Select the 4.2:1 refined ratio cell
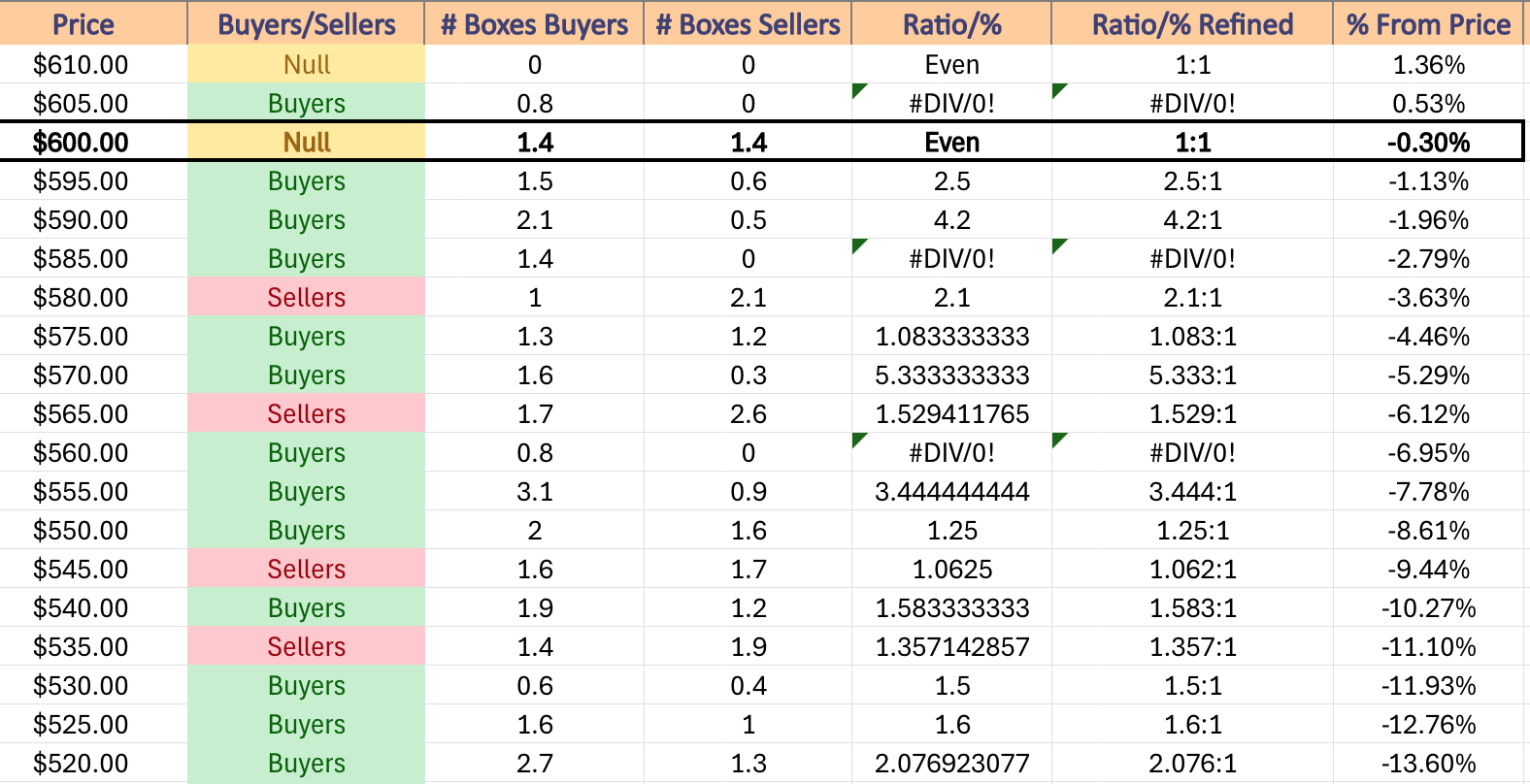Image resolution: width=1530 pixels, height=784 pixels. pos(1192,219)
